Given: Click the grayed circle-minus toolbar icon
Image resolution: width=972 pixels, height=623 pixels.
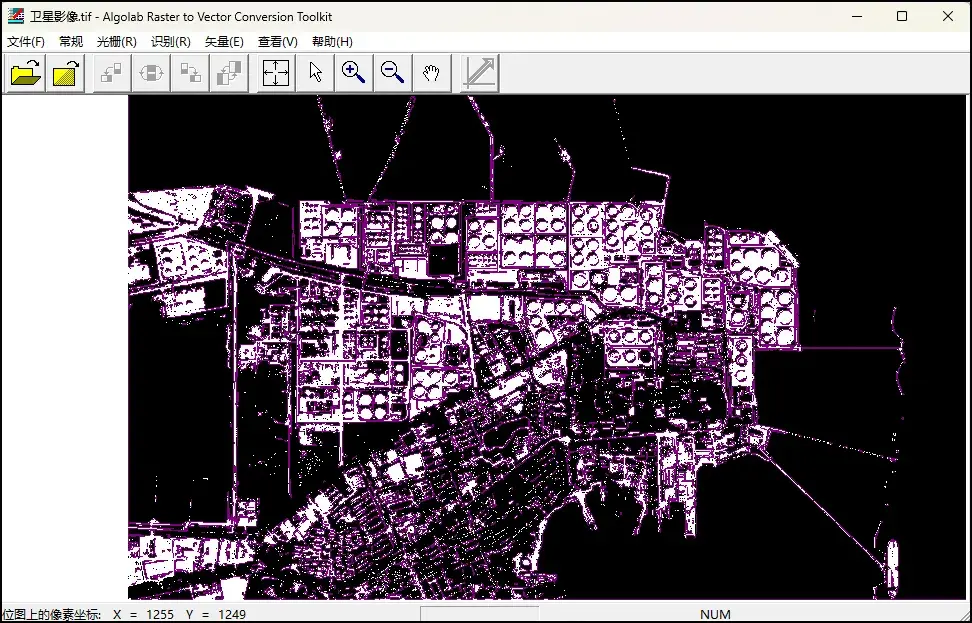Looking at the screenshot, I should [151, 73].
